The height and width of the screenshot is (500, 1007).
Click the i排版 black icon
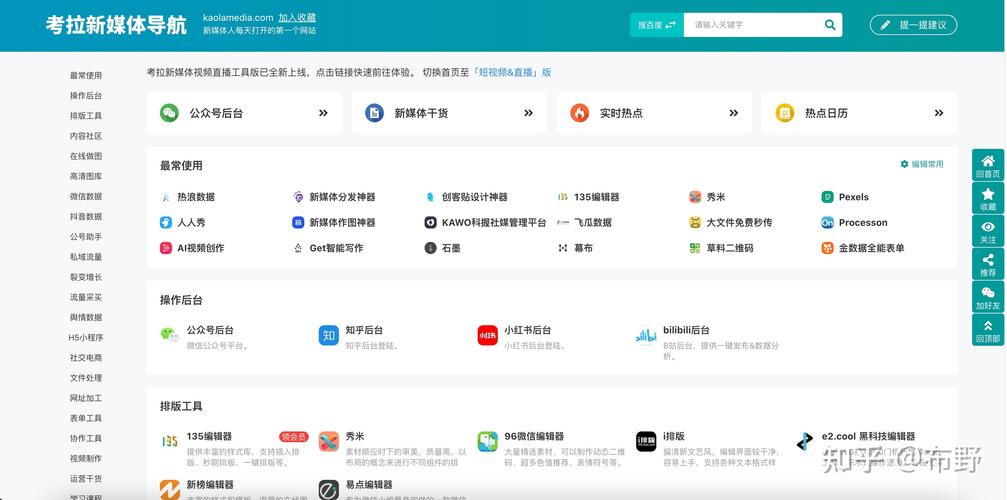[646, 442]
